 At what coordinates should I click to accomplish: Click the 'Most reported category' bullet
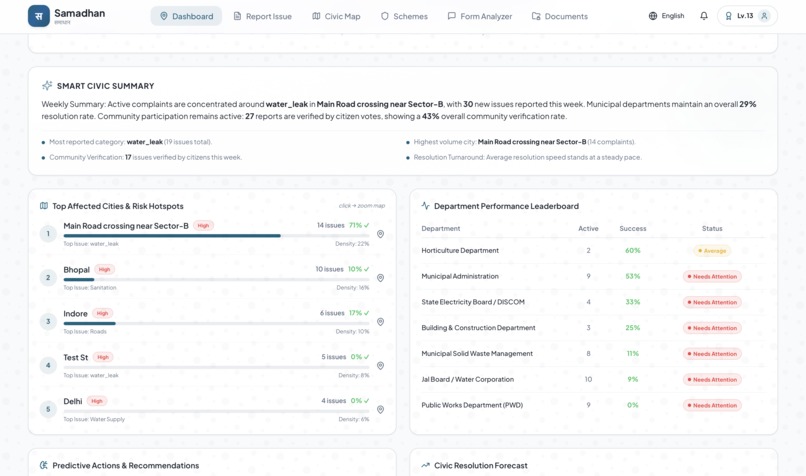pos(127,142)
